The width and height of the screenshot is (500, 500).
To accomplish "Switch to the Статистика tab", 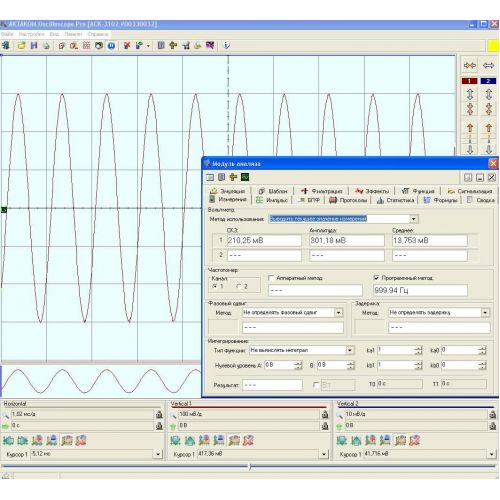I will [396, 200].
